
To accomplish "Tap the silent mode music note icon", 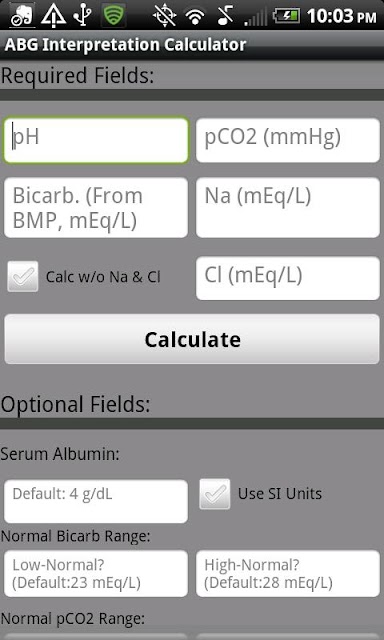I will (225, 16).
